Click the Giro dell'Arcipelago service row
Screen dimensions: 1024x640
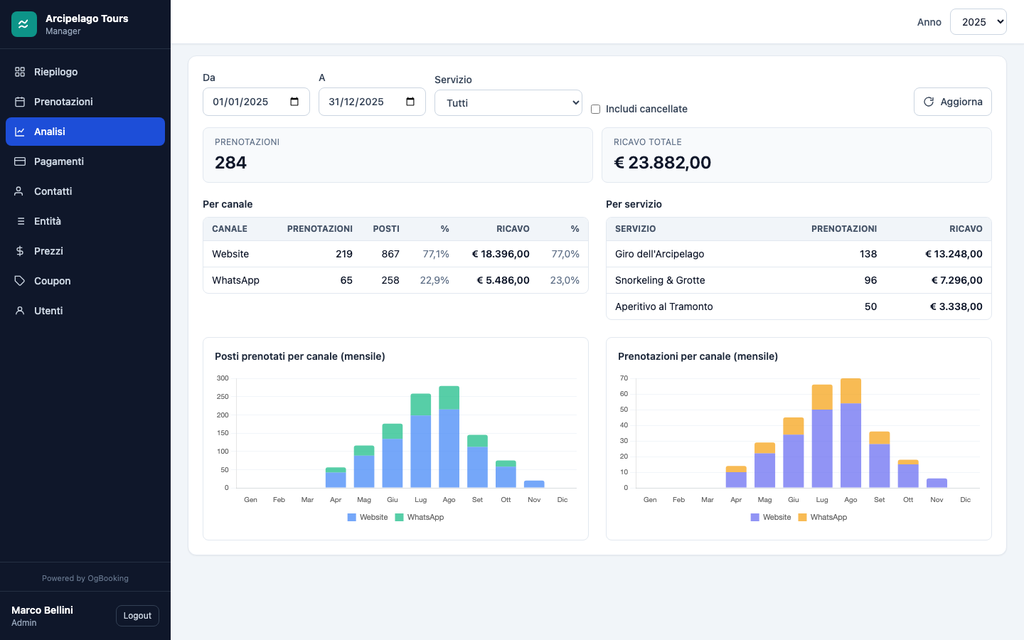coord(798,254)
